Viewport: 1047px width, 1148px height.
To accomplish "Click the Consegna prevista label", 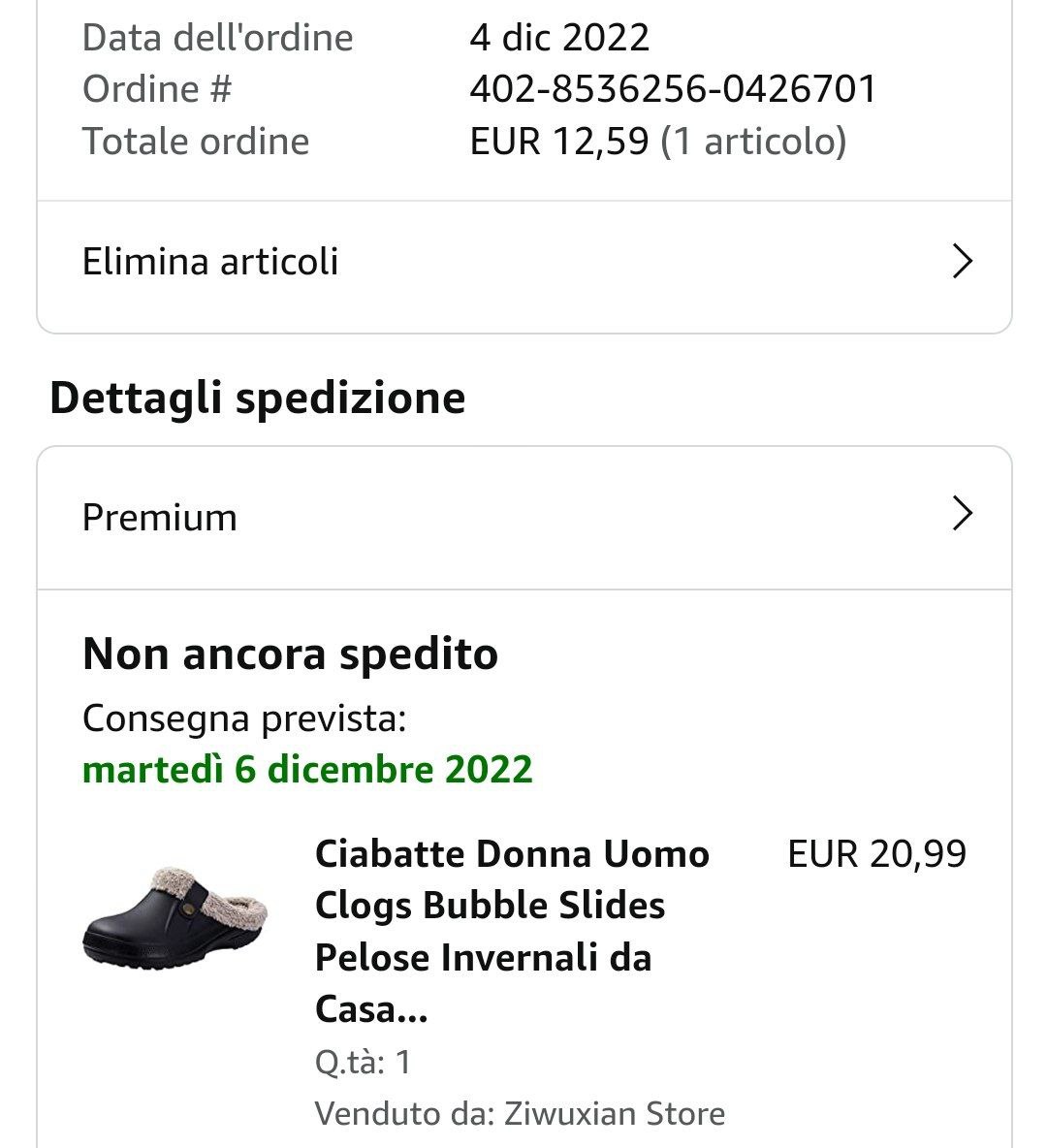I will point(243,718).
